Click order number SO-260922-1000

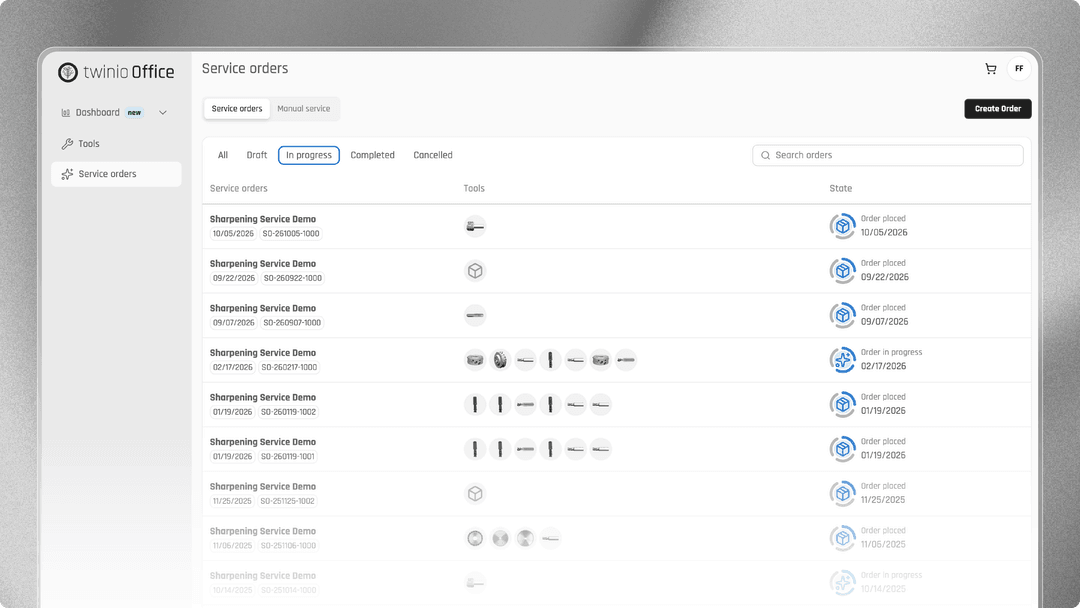pyautogui.click(x=293, y=278)
